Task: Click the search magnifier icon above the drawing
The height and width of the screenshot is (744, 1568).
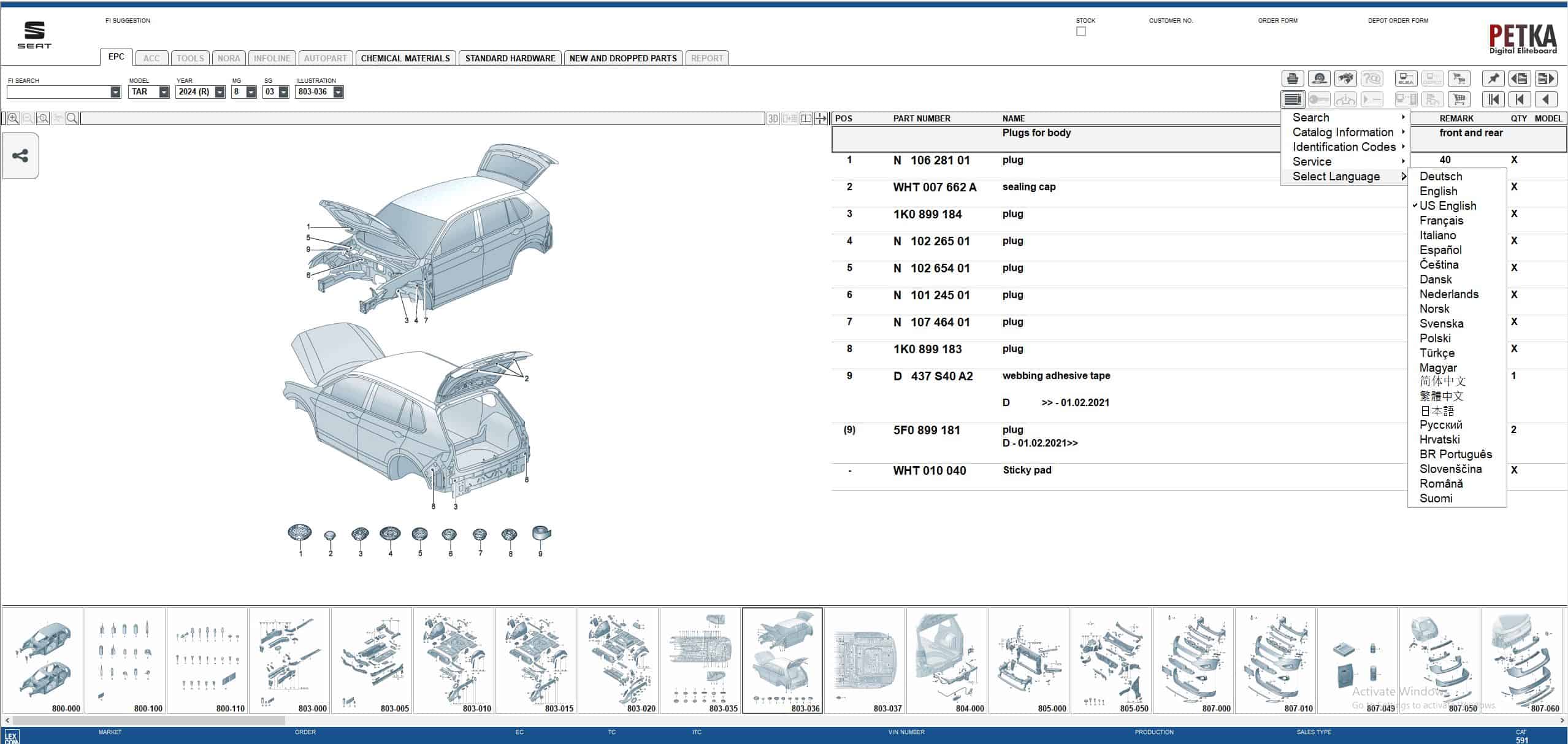Action: pyautogui.click(x=71, y=118)
